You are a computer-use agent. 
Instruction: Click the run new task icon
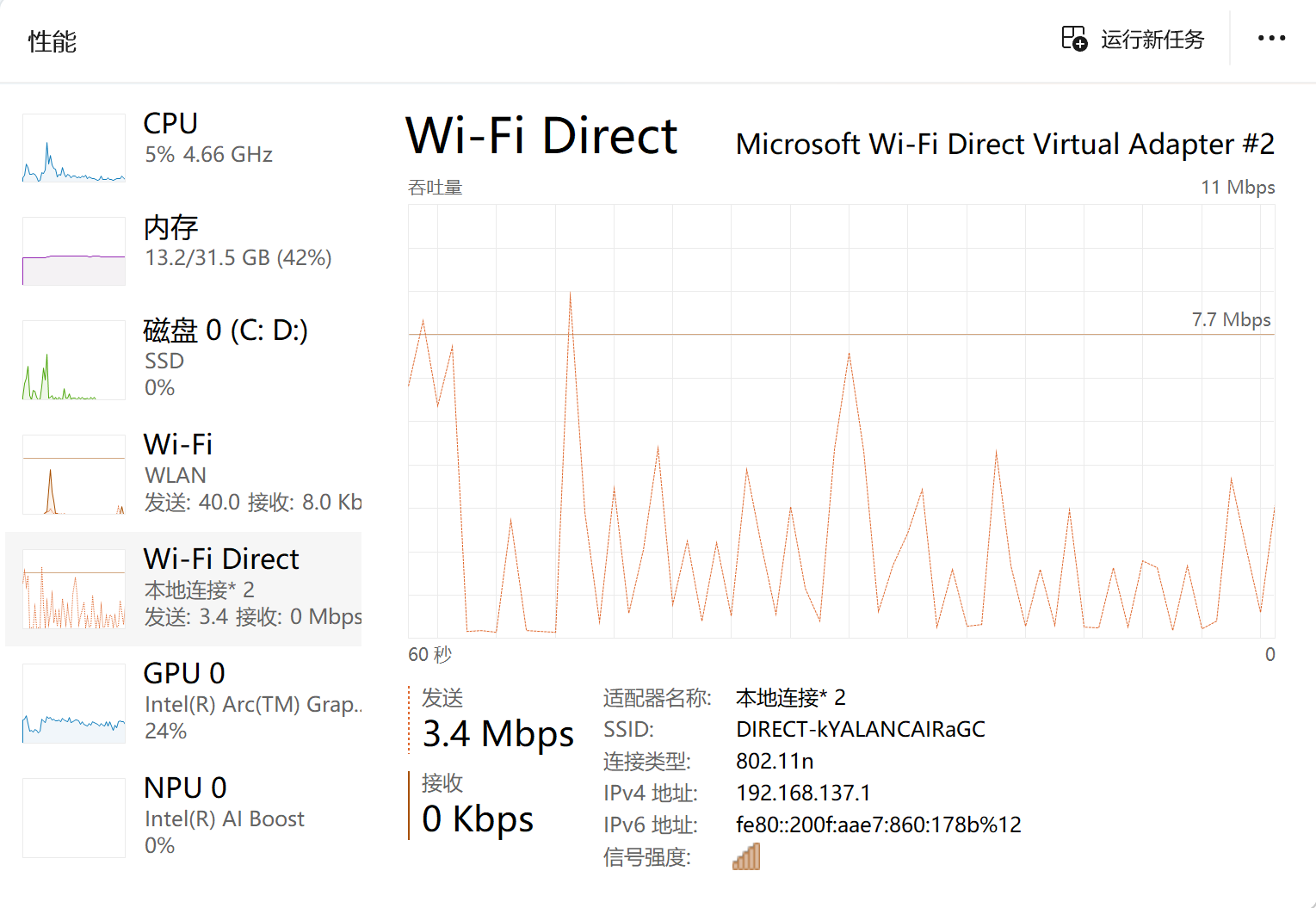tap(1074, 39)
